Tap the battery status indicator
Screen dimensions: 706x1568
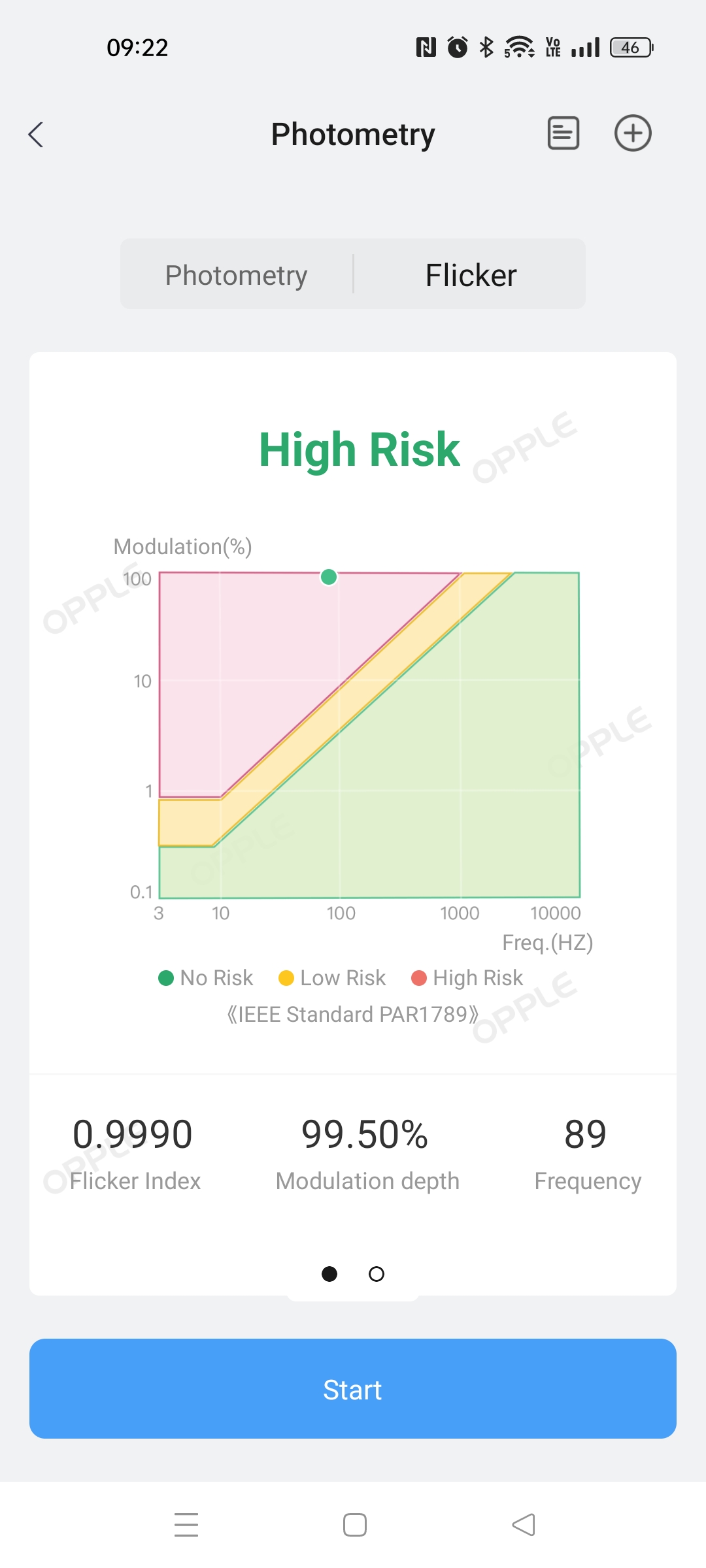pyautogui.click(x=631, y=48)
